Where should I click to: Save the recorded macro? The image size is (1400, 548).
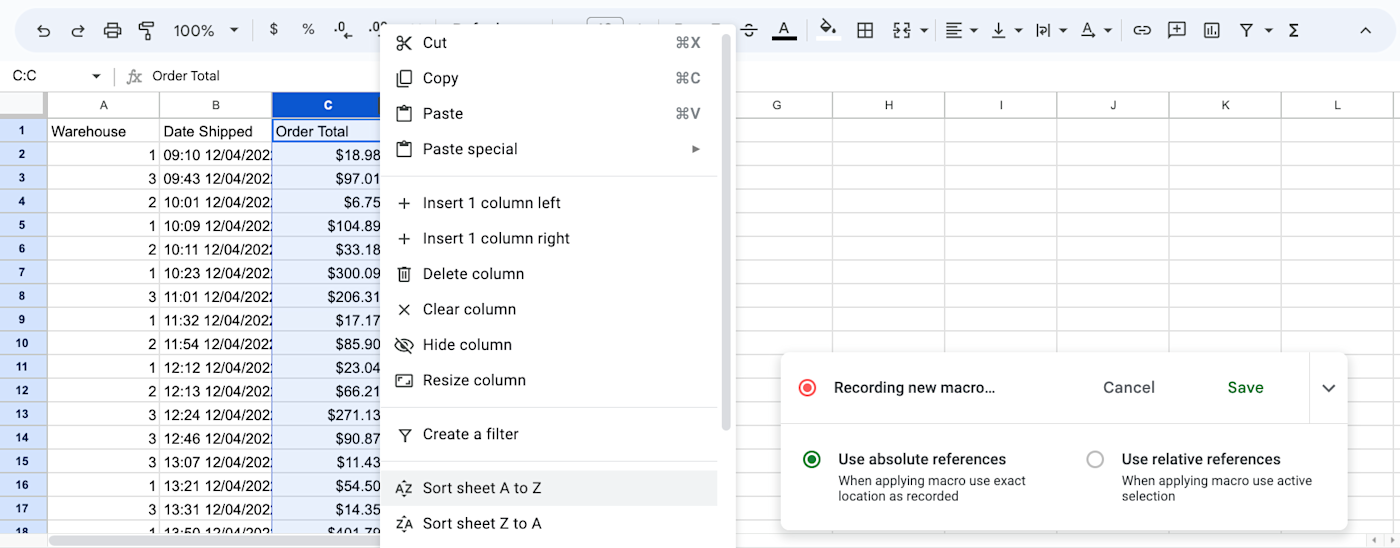click(x=1245, y=388)
